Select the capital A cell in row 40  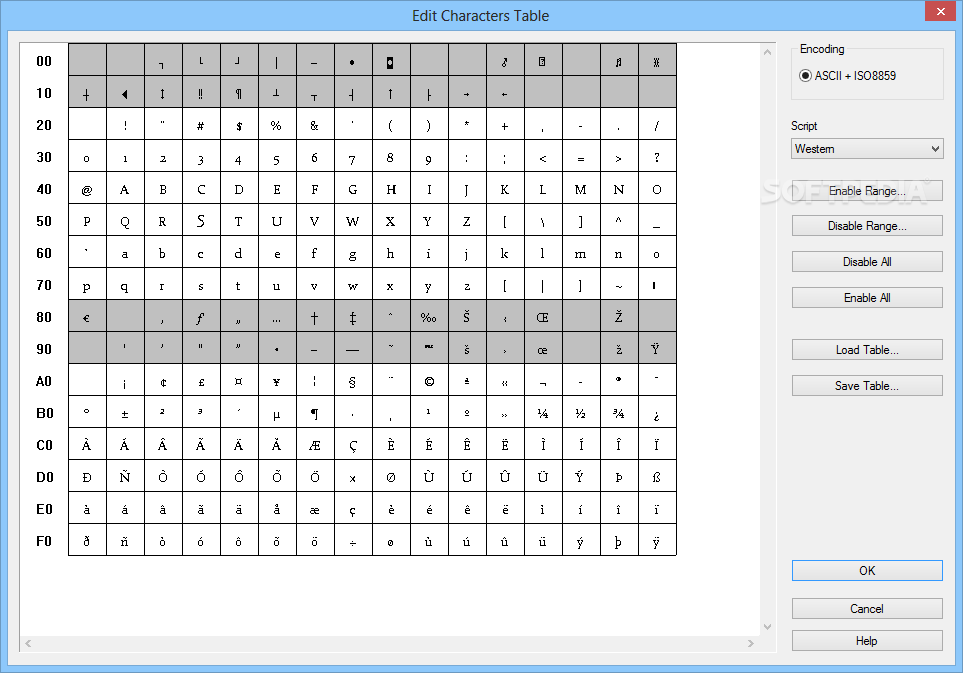pos(125,190)
